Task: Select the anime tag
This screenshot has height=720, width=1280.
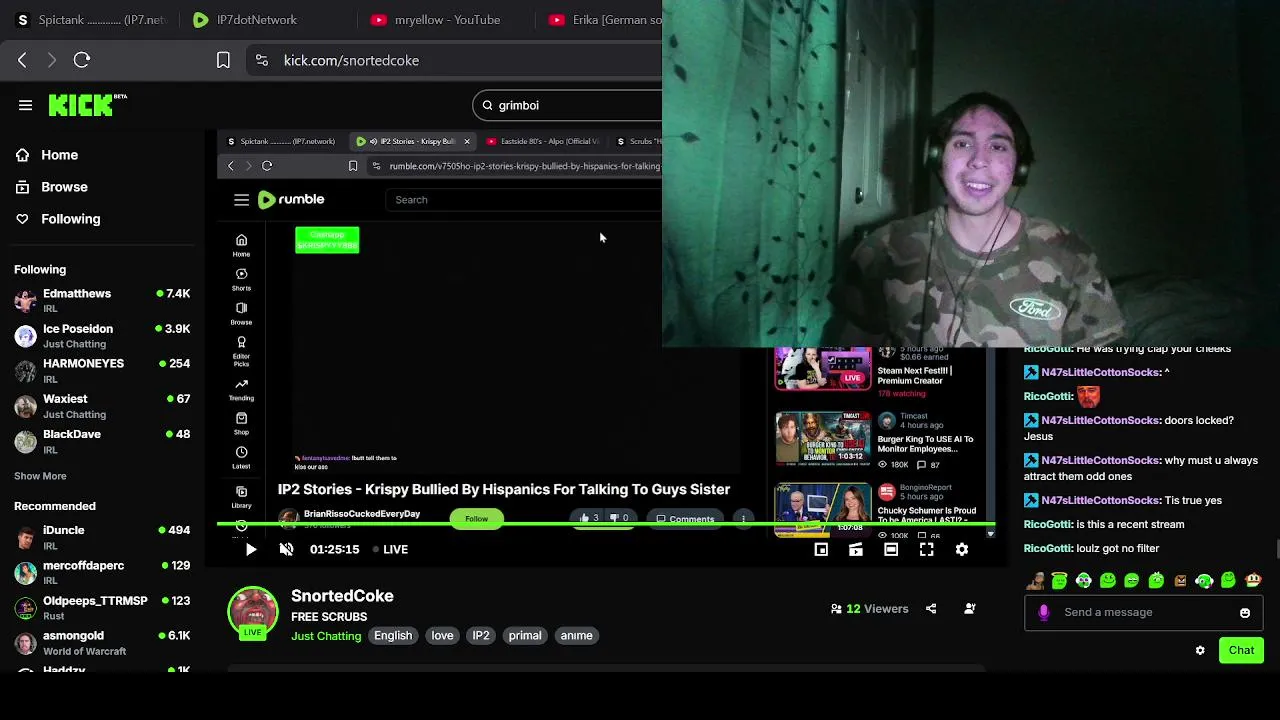Action: pyautogui.click(x=576, y=635)
